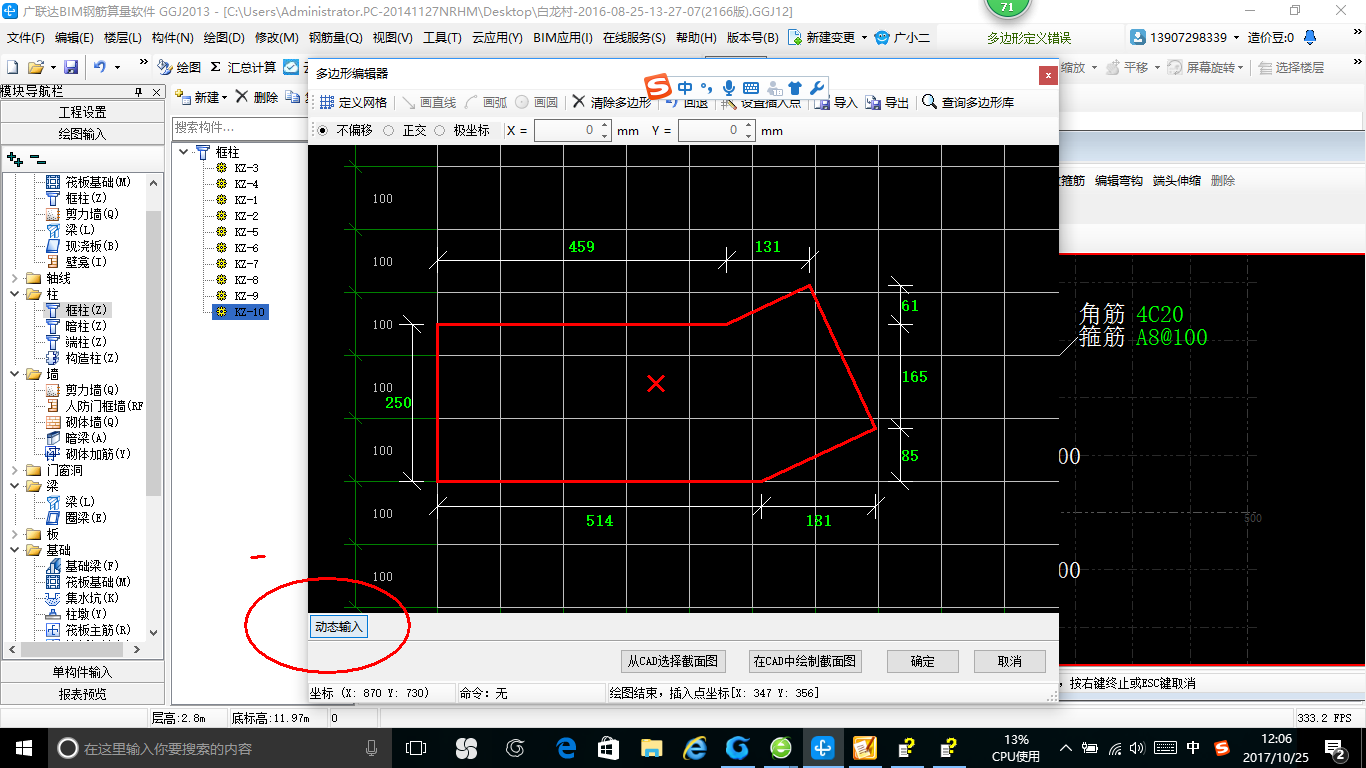Click the Open Folder icon in main toolbar
The height and width of the screenshot is (768, 1366).
pos(35,67)
